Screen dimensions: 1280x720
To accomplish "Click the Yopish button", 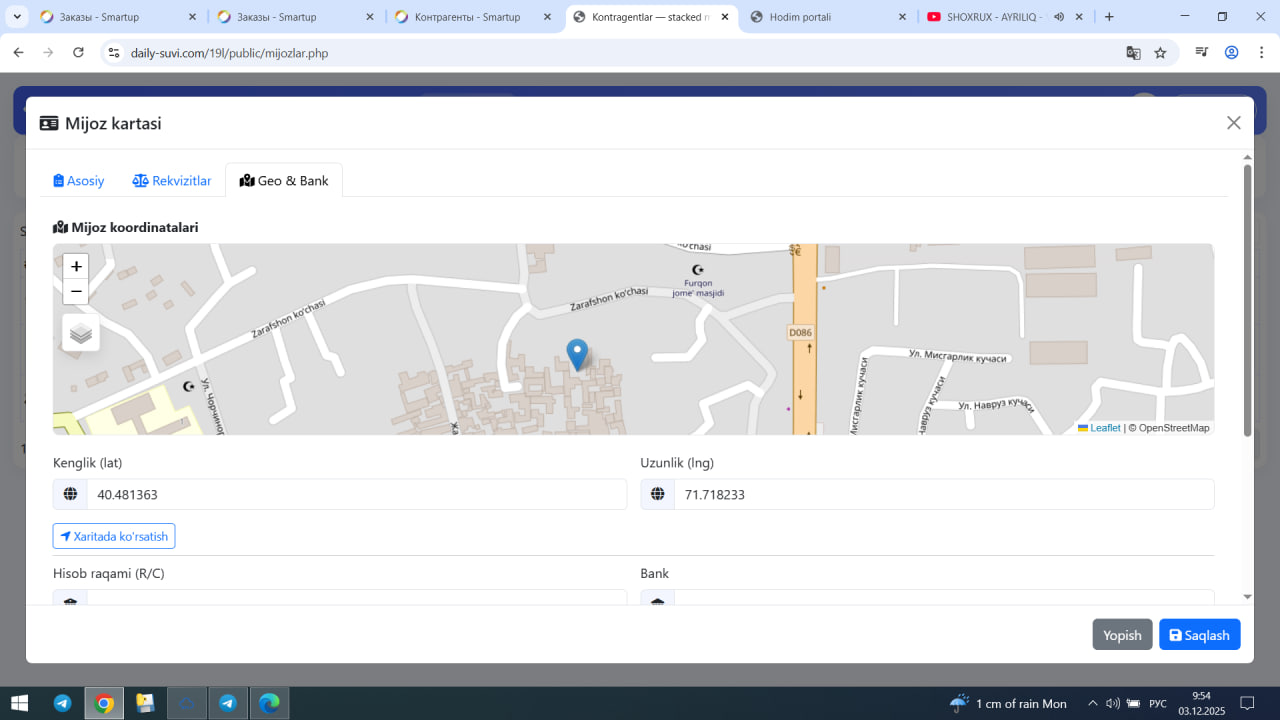I will (1122, 635).
